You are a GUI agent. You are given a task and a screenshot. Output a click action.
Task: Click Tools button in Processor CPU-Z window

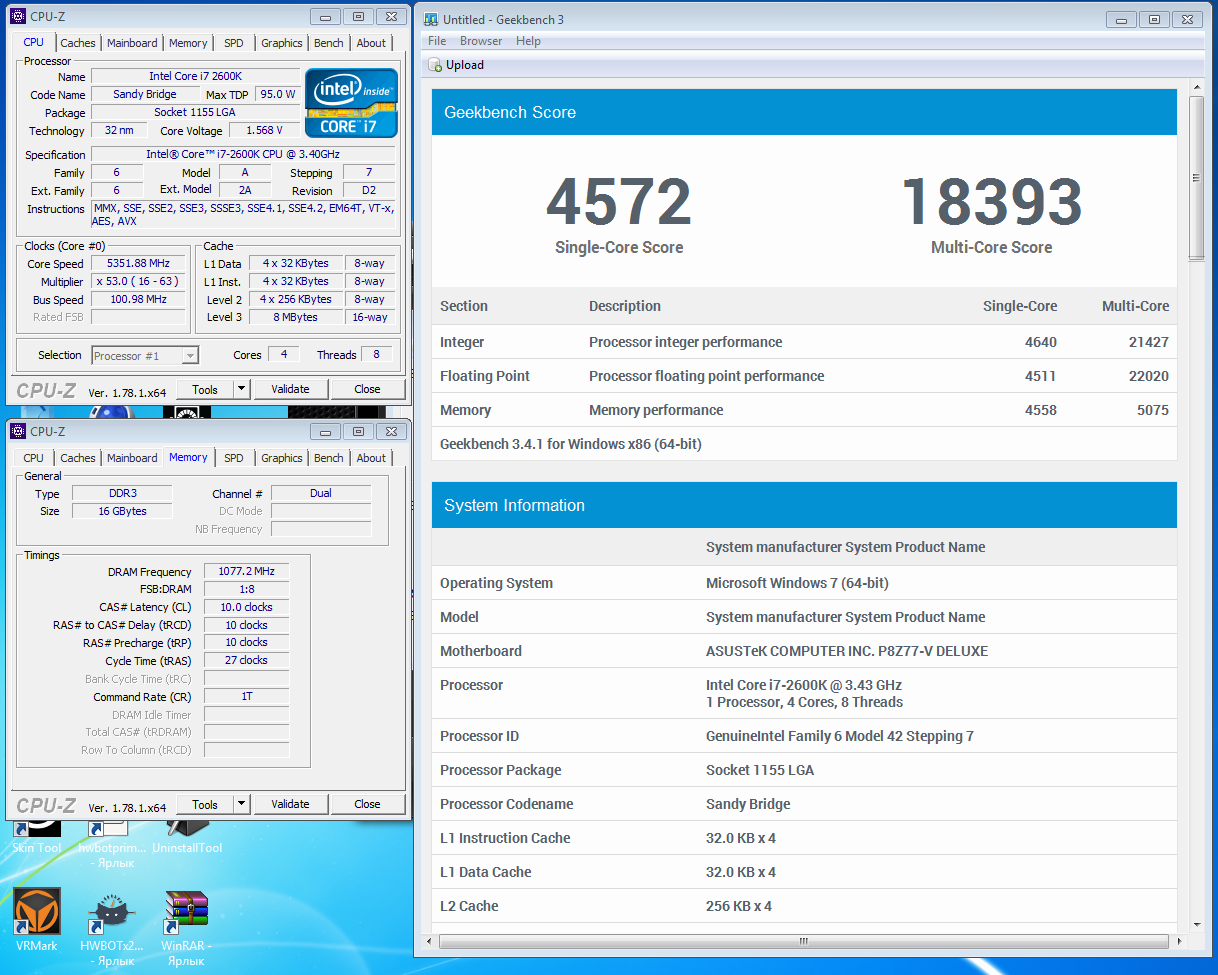click(x=205, y=389)
